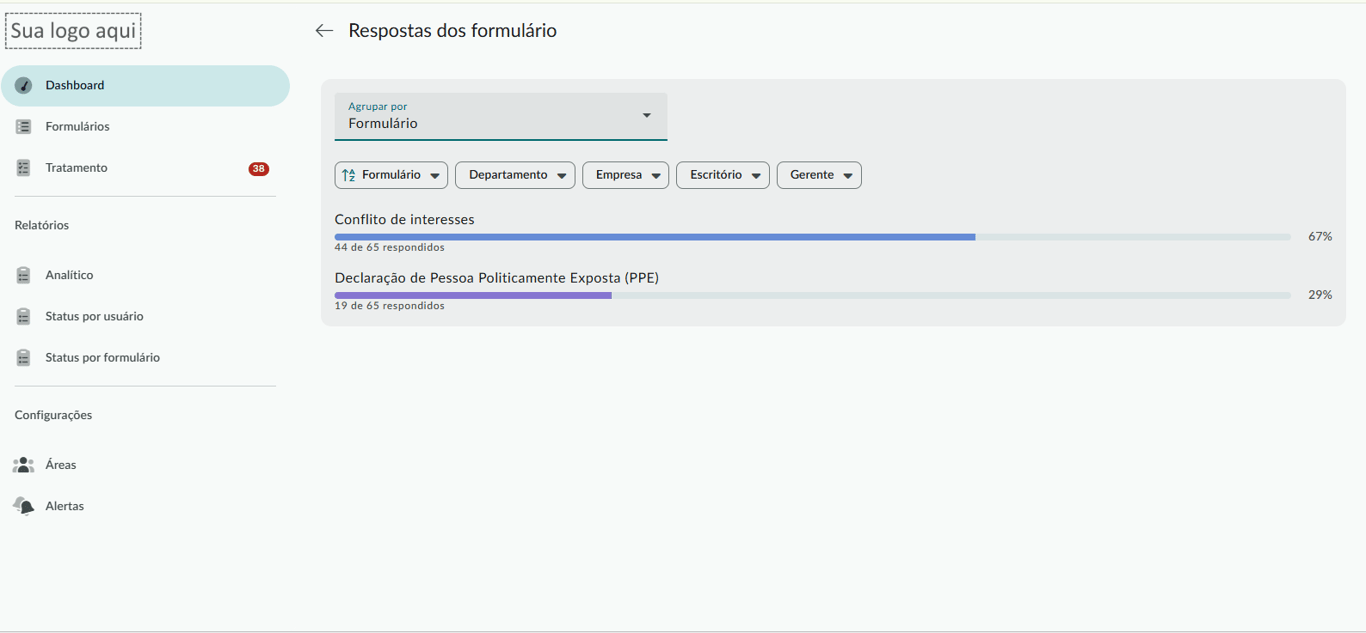The height and width of the screenshot is (633, 1366).
Task: Click the Status por formulário icon
Action: [24, 358]
